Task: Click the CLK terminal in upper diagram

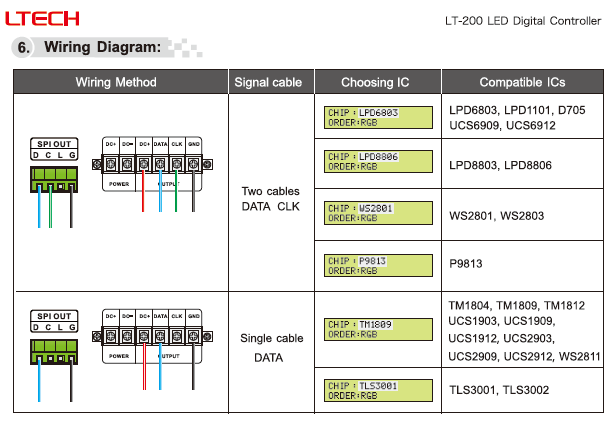Action: tap(177, 164)
